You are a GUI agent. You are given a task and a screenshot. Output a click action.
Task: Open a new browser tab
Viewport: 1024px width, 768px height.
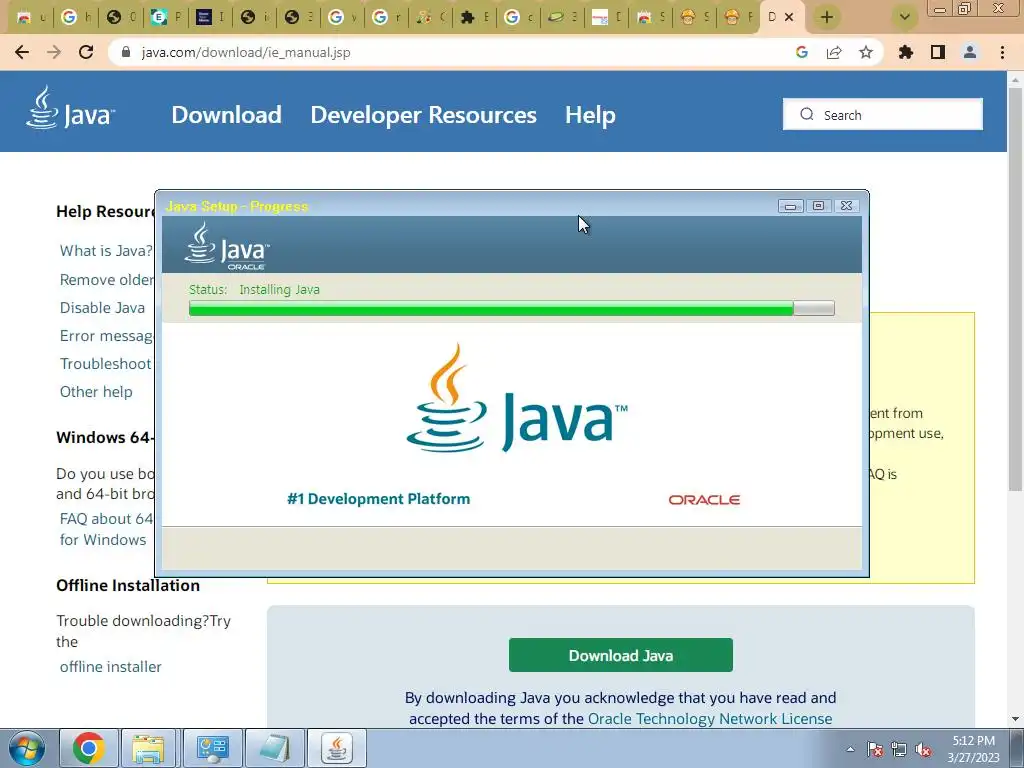827,17
